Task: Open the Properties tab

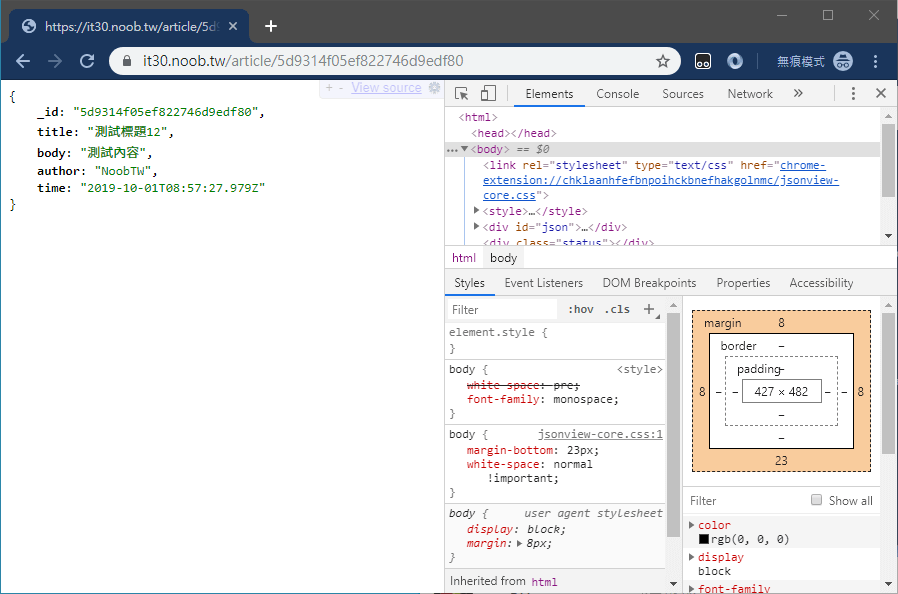Action: click(743, 283)
